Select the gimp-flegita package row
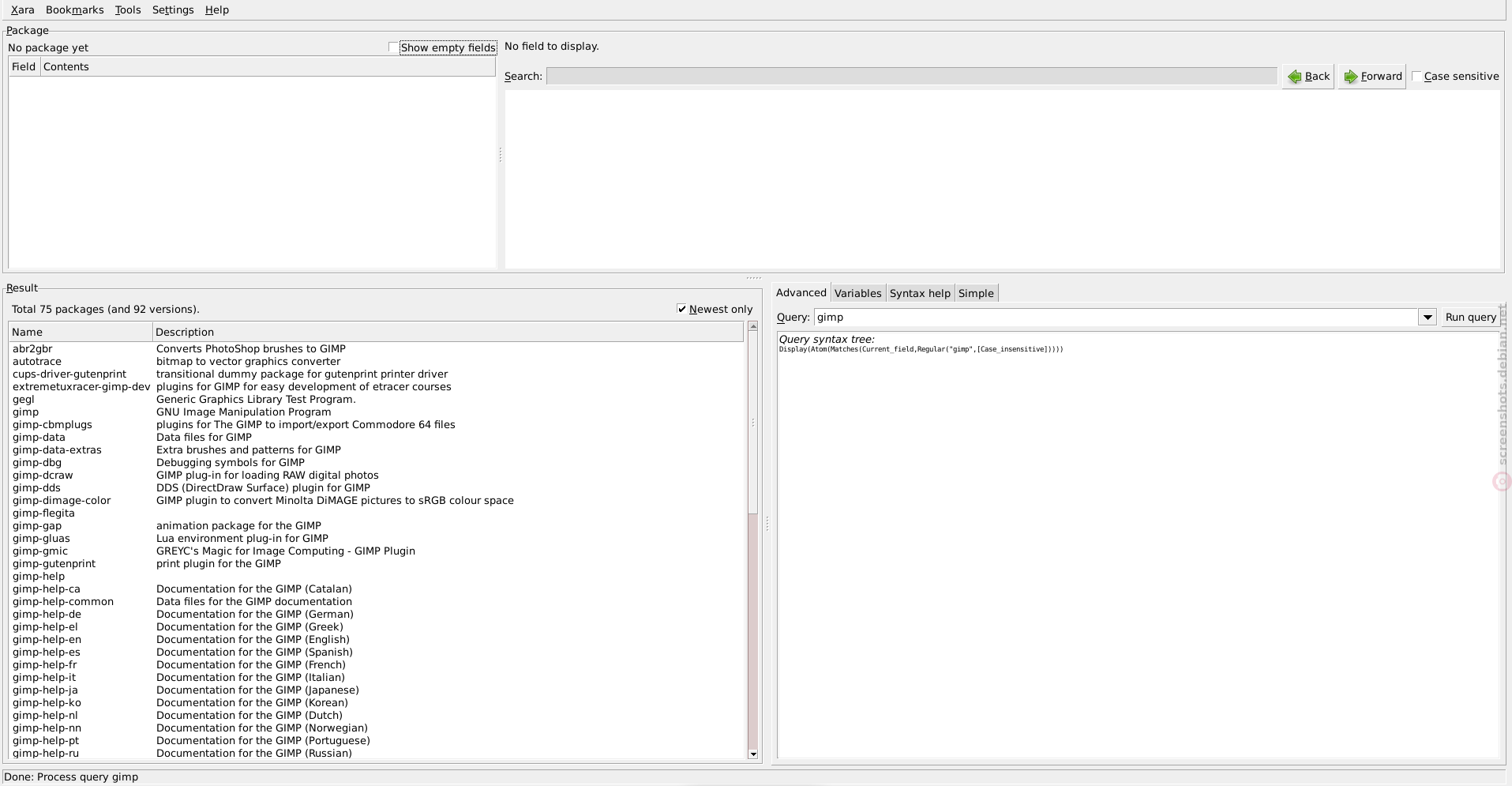 point(377,513)
